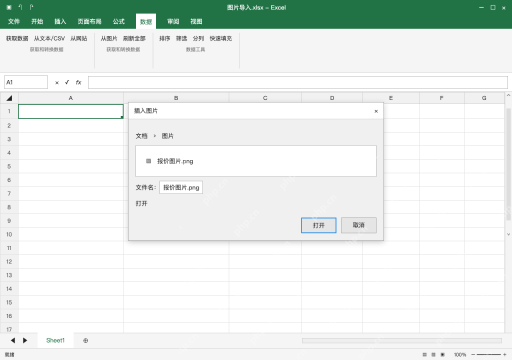Viewport: 512px width, 360px height.
Task: Click the 图片 breadcrumb in the dialog
Action: 168,136
